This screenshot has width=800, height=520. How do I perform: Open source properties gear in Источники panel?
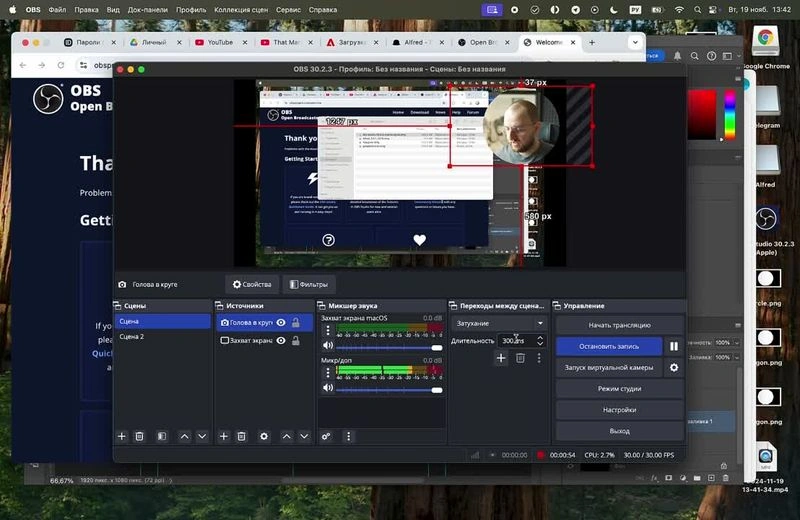pyautogui.click(x=264, y=436)
